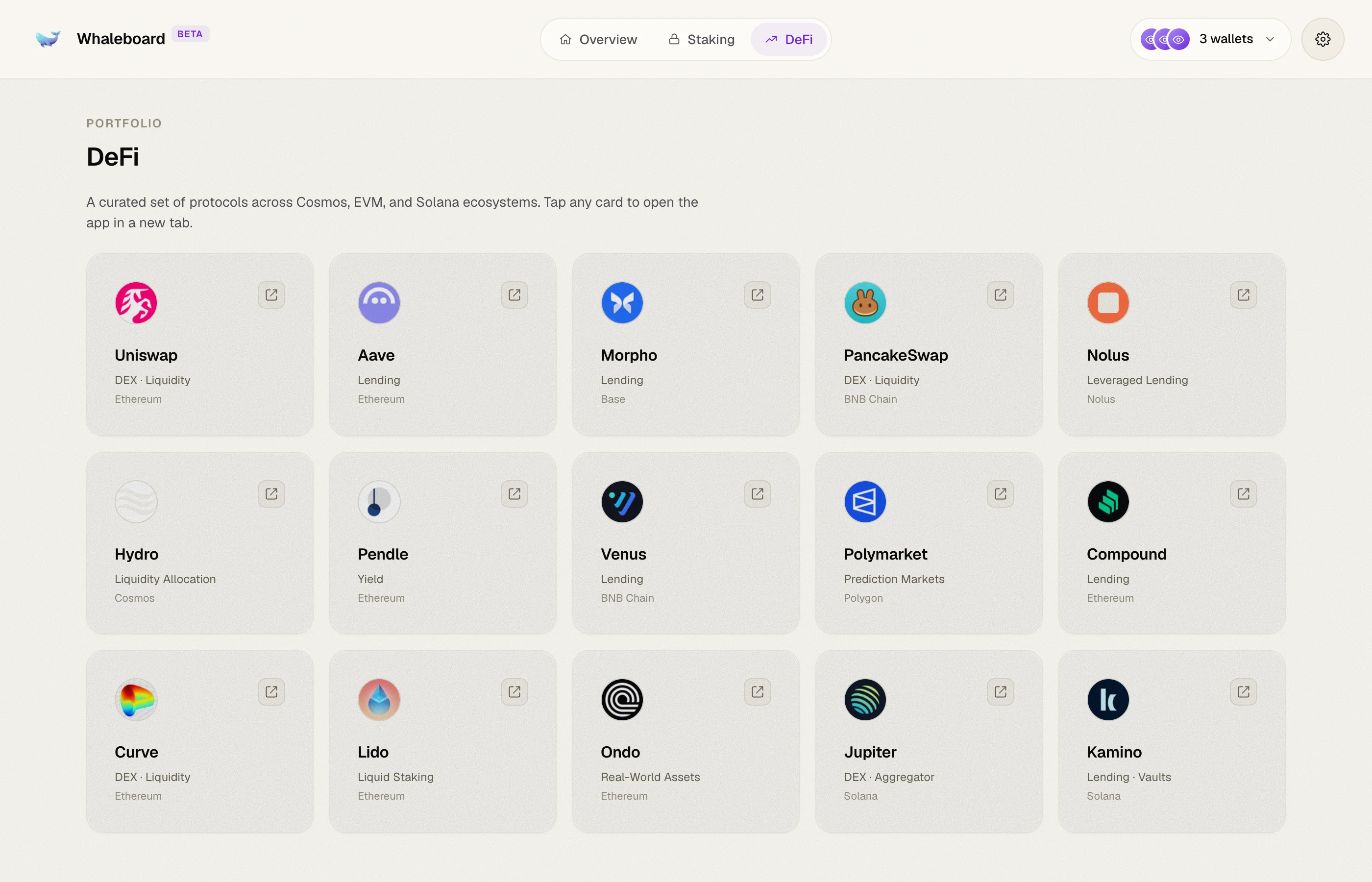Click the PancakeSwap bunny logo
Viewport: 1372px width, 882px height.
pos(865,303)
